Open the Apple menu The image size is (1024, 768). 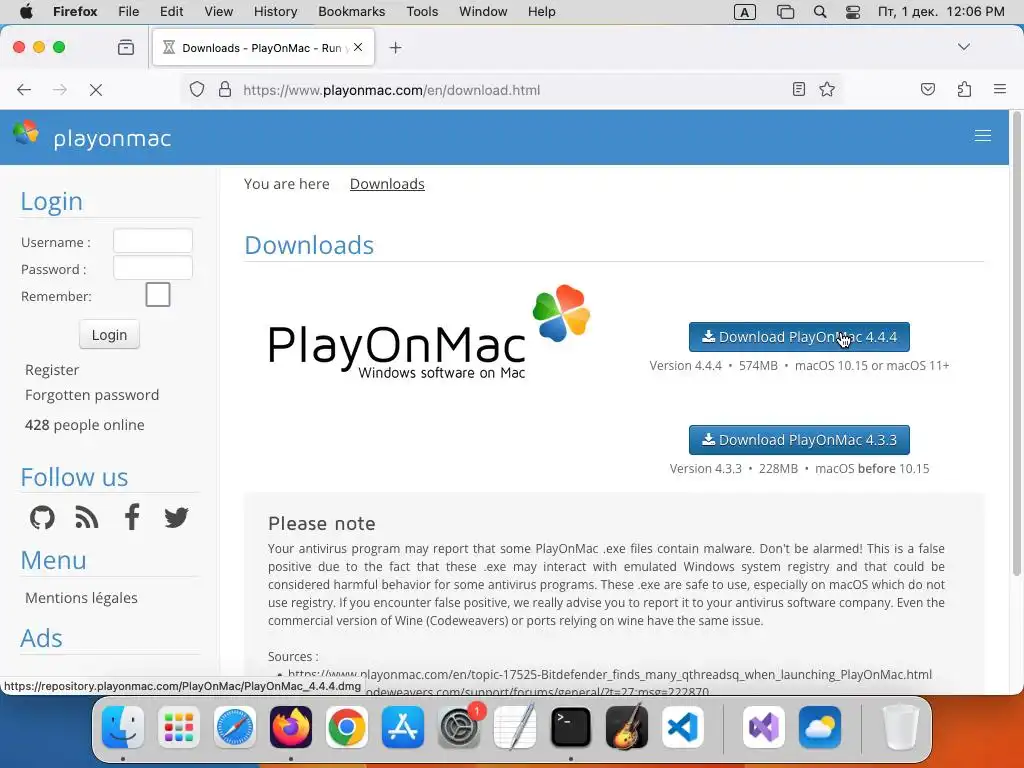tap(26, 11)
